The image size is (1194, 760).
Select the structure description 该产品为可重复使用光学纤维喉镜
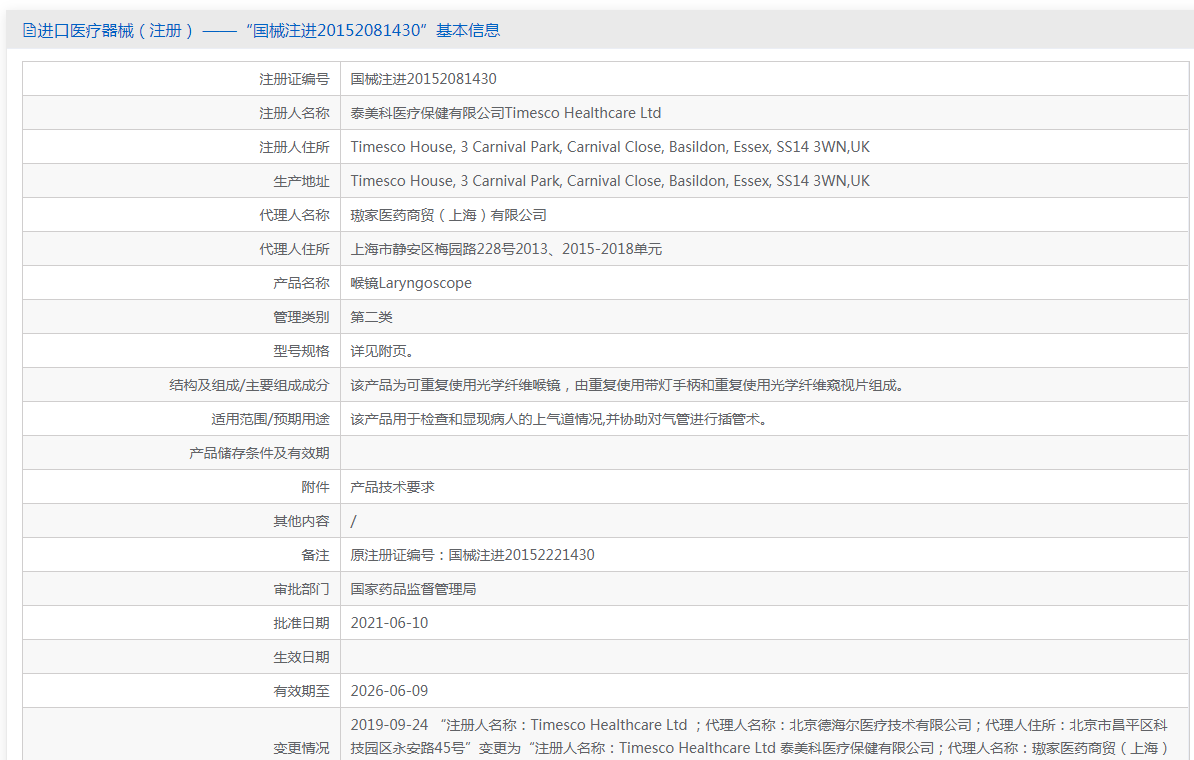coord(628,385)
